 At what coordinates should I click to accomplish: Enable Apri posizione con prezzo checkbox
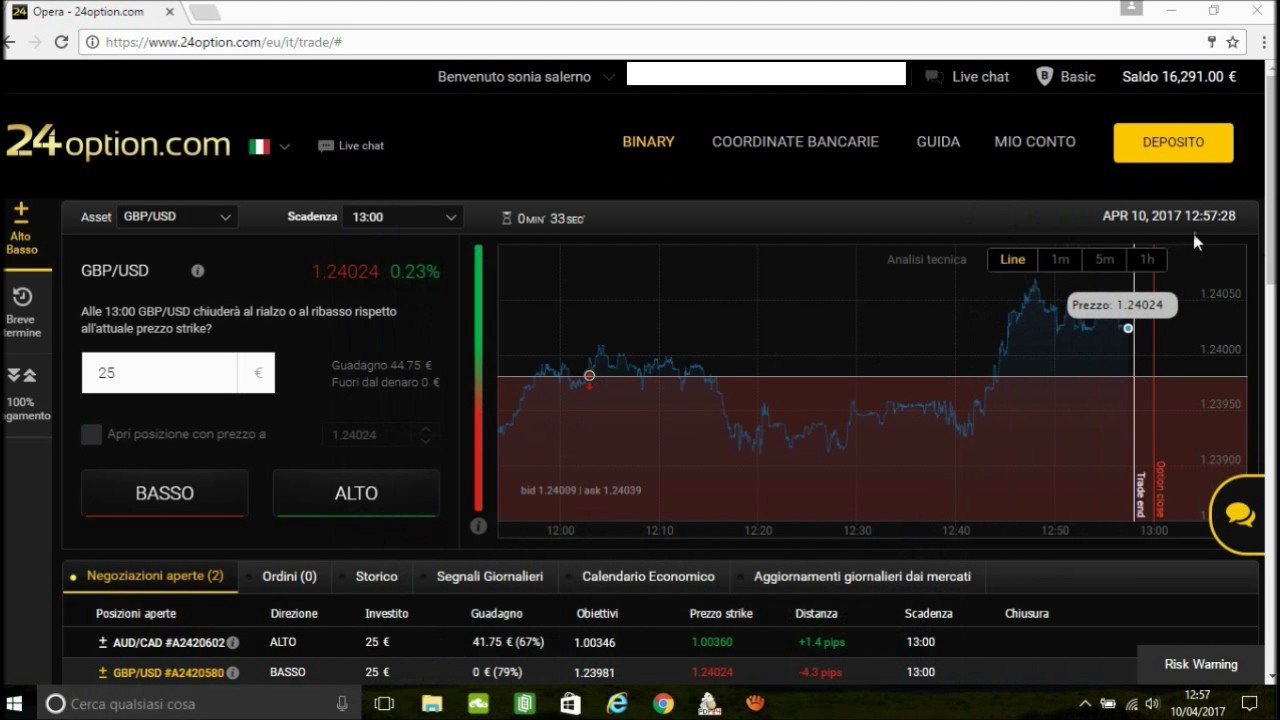(91, 434)
